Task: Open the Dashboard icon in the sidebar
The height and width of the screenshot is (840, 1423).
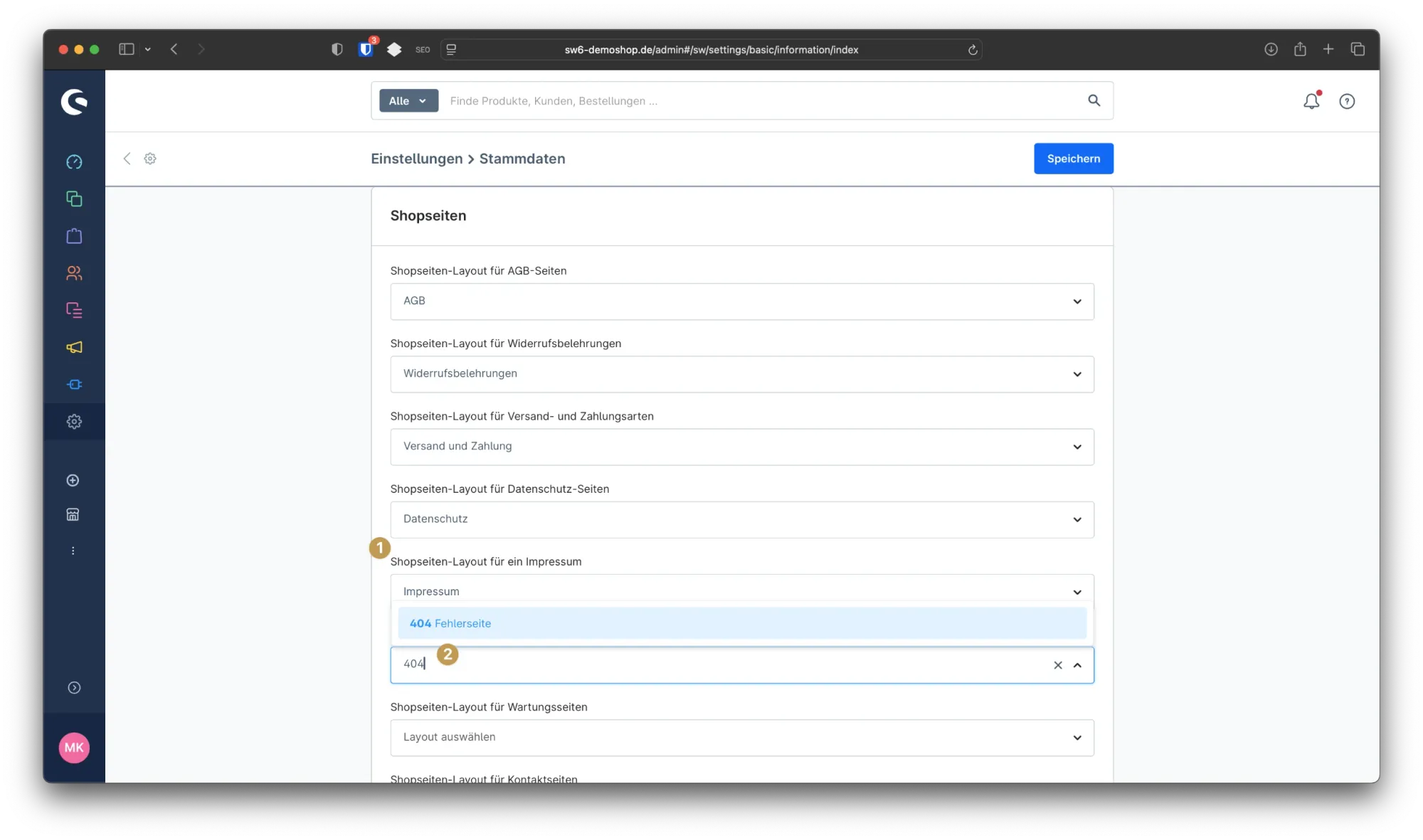Action: click(x=74, y=162)
